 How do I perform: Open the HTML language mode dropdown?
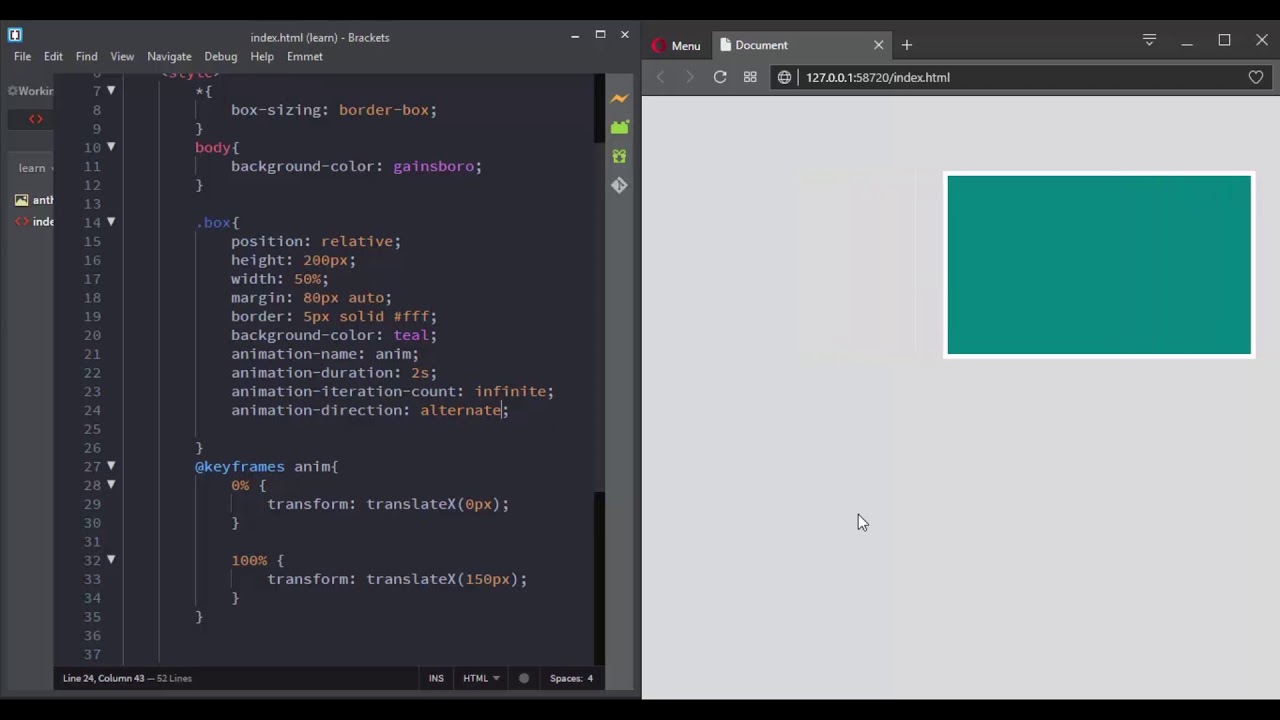482,678
